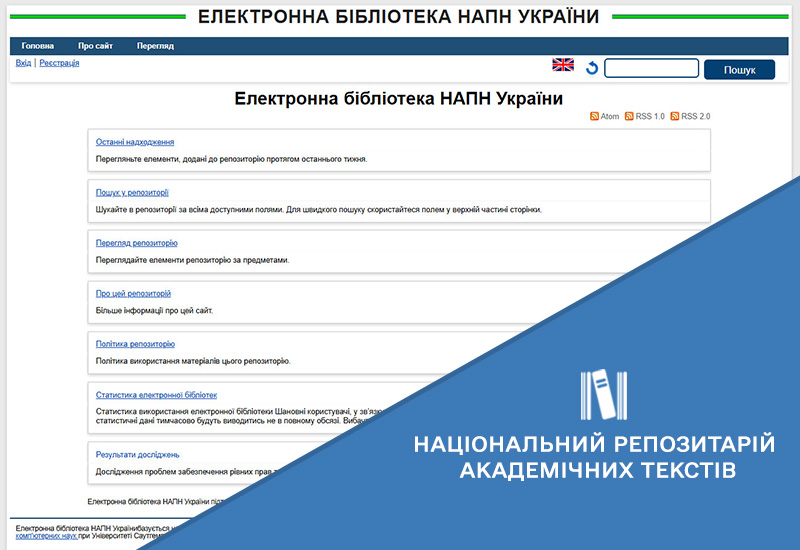800x550 pixels.
Task: Click the Пошук search button
Action: pos(739,70)
